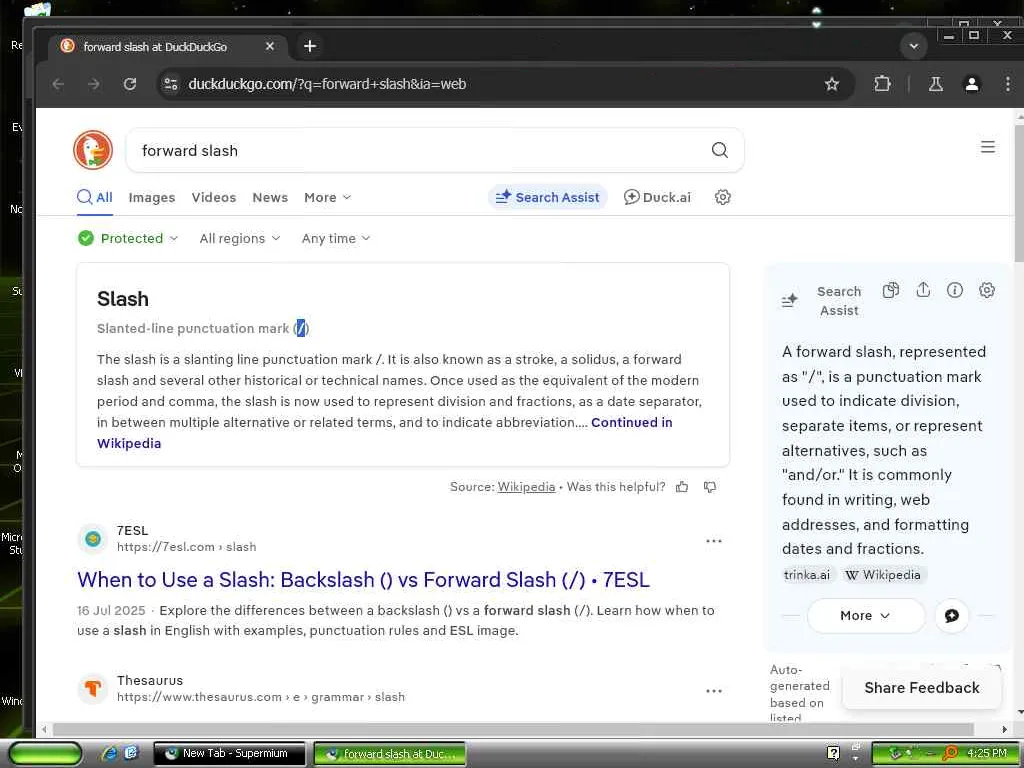The image size is (1024, 768).
Task: Click the thumbs down icon
Action: click(x=710, y=487)
